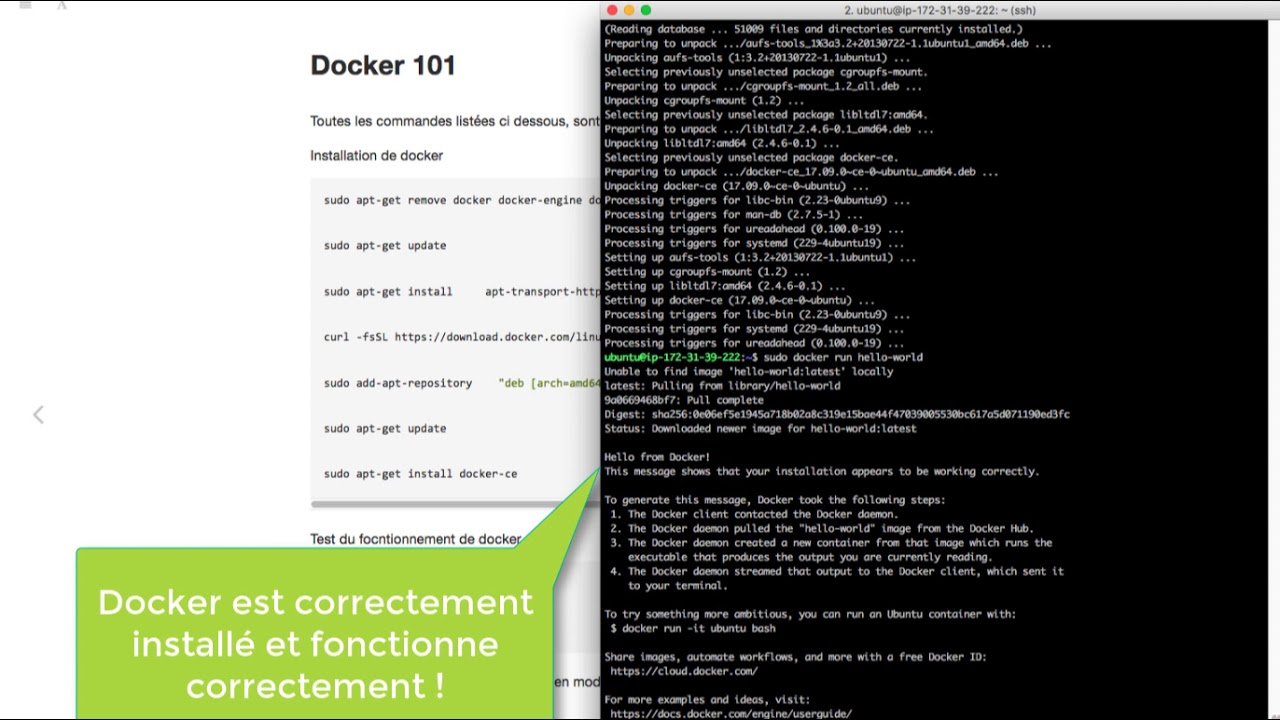Viewport: 1280px width, 720px height.
Task: Click the 'curl -fsSL https://download.docker.com' line
Action: tap(461, 337)
